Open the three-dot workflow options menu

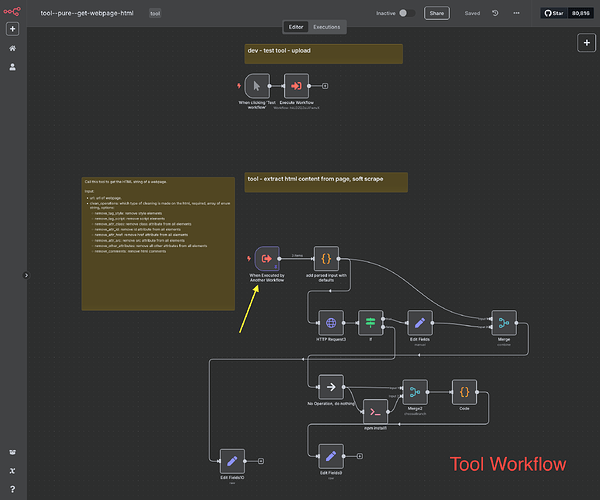point(517,13)
